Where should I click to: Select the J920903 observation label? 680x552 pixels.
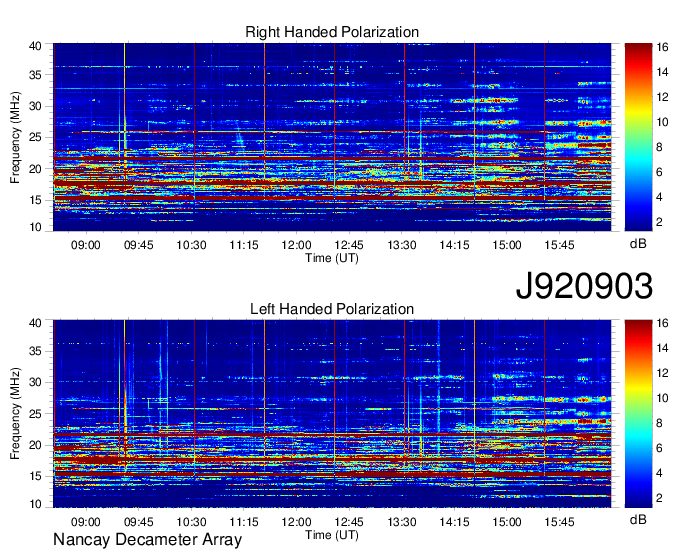(x=584, y=286)
